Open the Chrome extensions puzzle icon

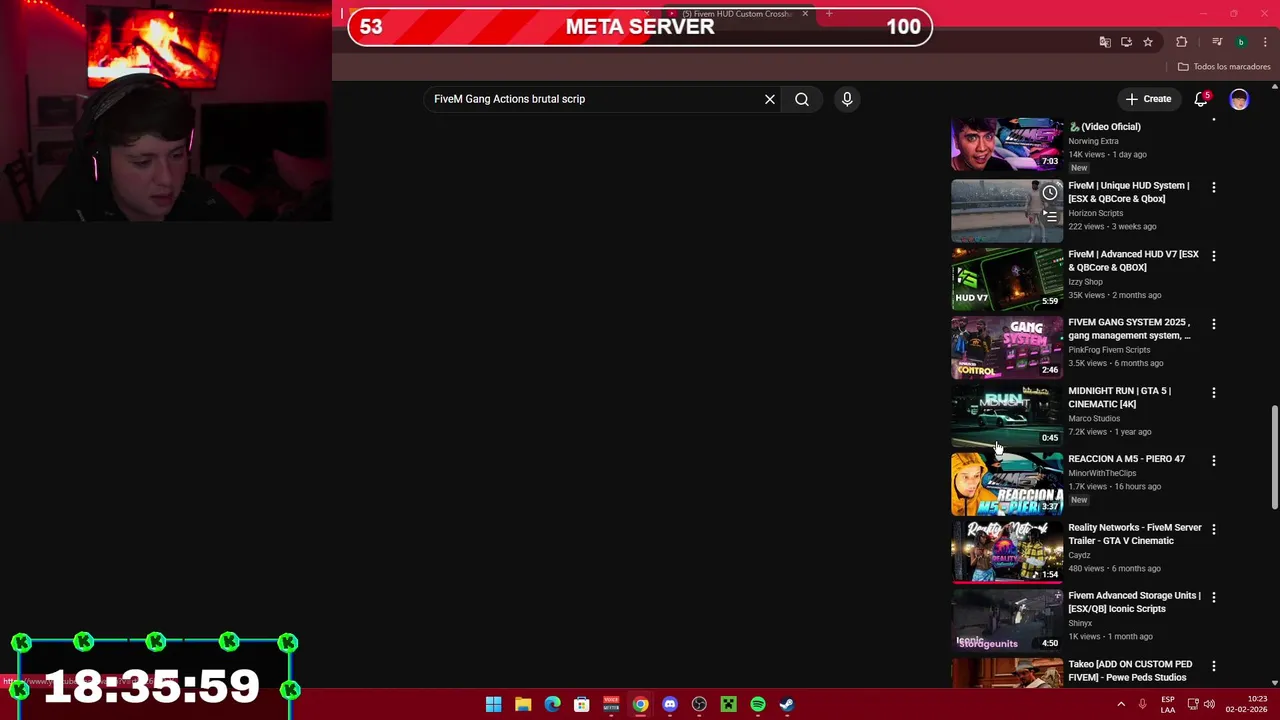coord(1182,42)
